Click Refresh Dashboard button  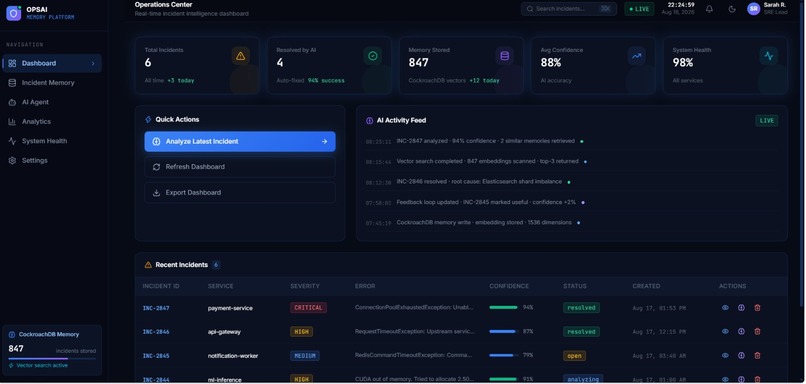click(240, 167)
